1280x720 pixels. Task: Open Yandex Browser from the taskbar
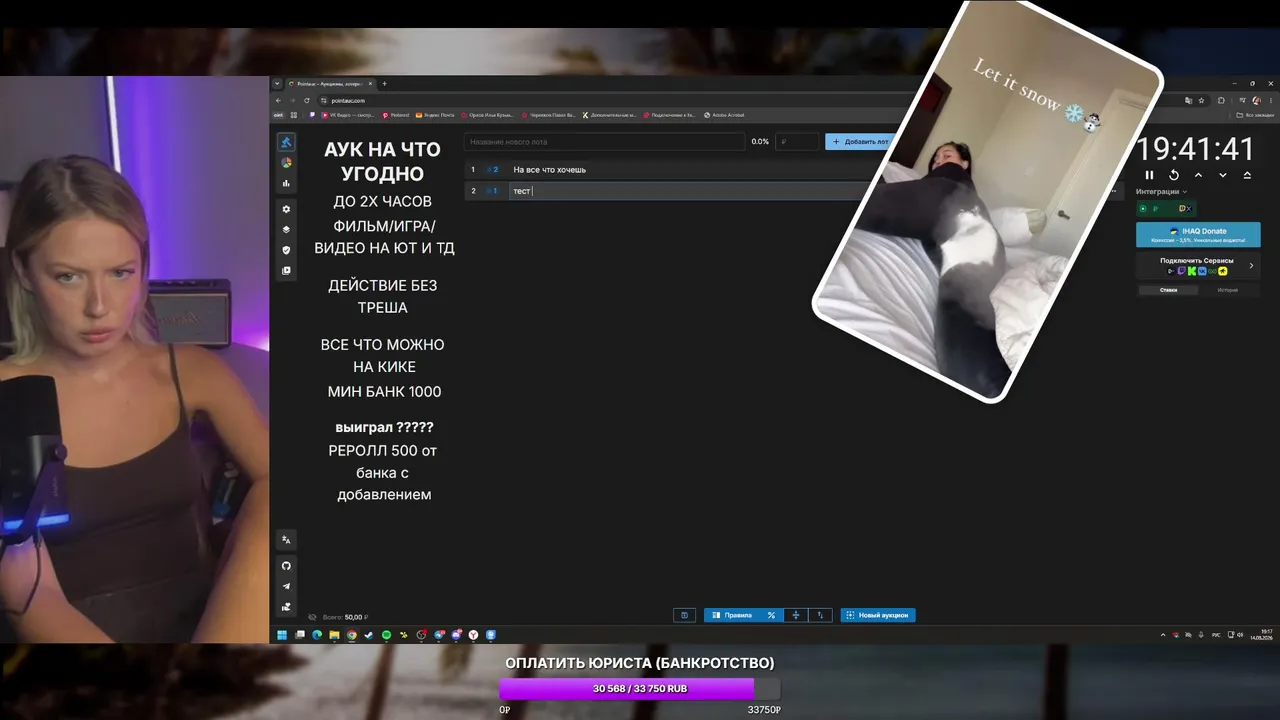pyautogui.click(x=473, y=635)
